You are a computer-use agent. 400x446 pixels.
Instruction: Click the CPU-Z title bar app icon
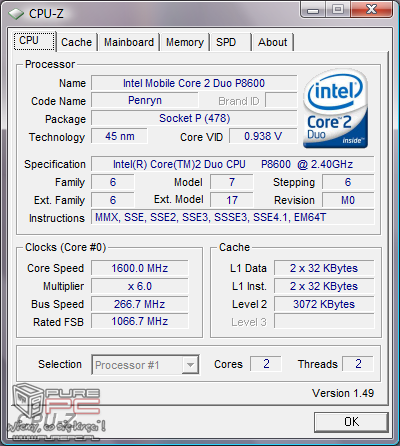(x=16, y=14)
